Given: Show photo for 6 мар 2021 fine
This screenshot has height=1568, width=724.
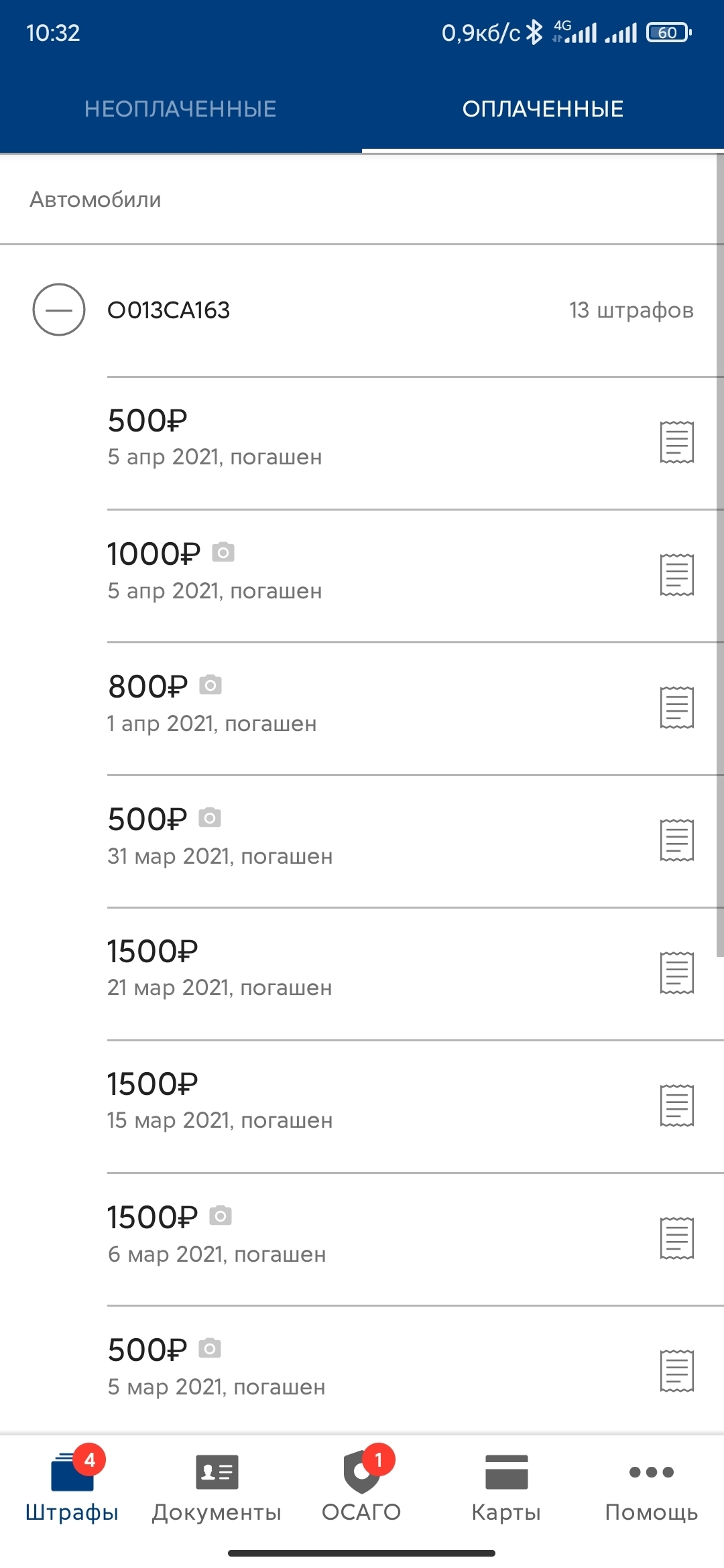Looking at the screenshot, I should point(221,1216).
